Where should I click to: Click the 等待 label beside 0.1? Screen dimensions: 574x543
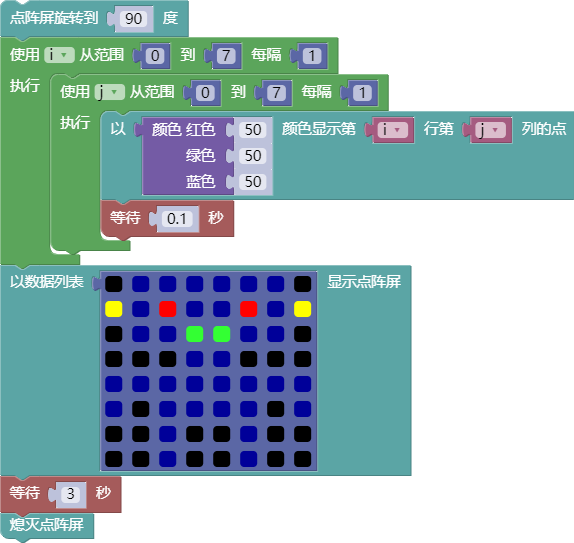tap(125, 218)
